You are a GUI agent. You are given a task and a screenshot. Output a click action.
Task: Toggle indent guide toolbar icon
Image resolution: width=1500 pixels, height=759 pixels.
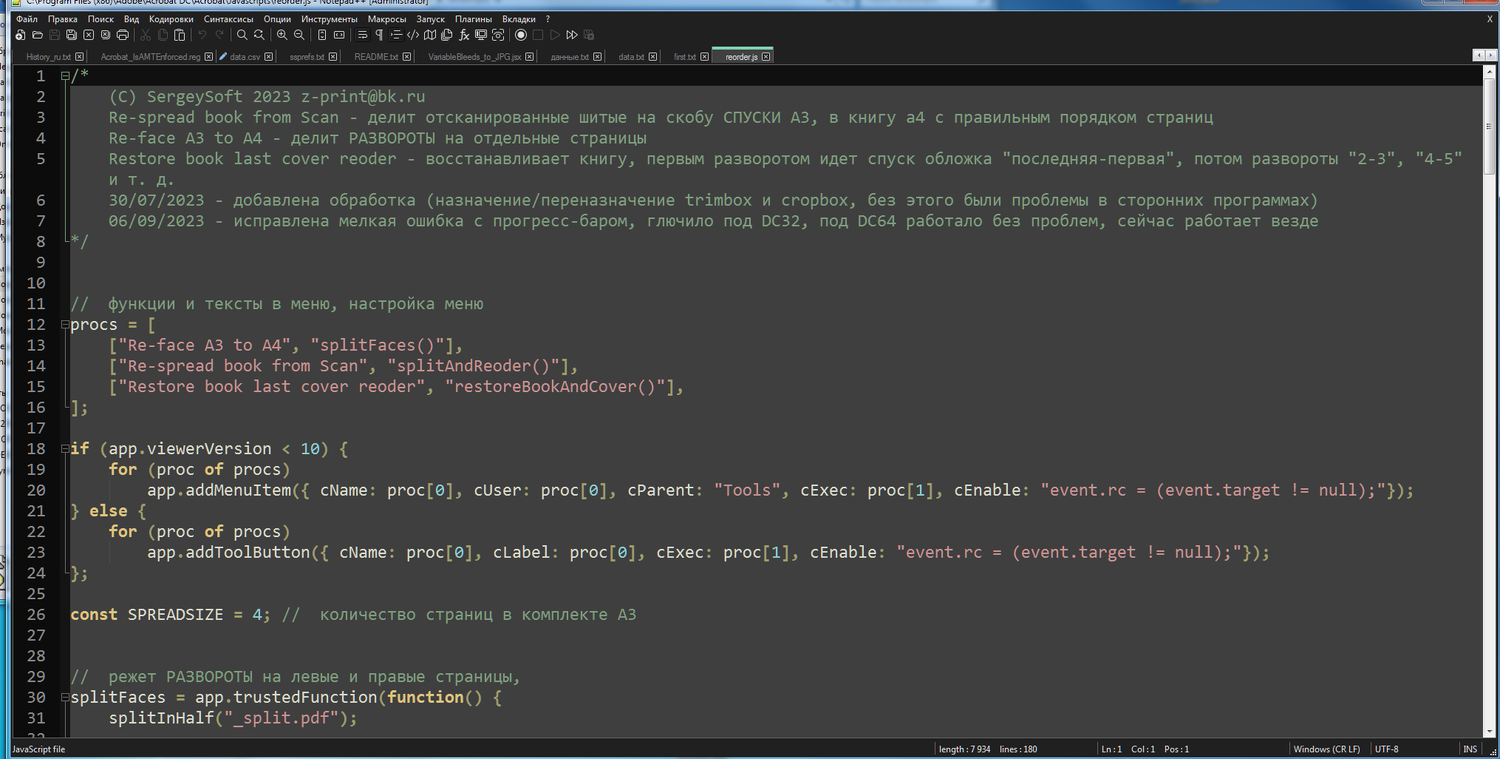396,35
